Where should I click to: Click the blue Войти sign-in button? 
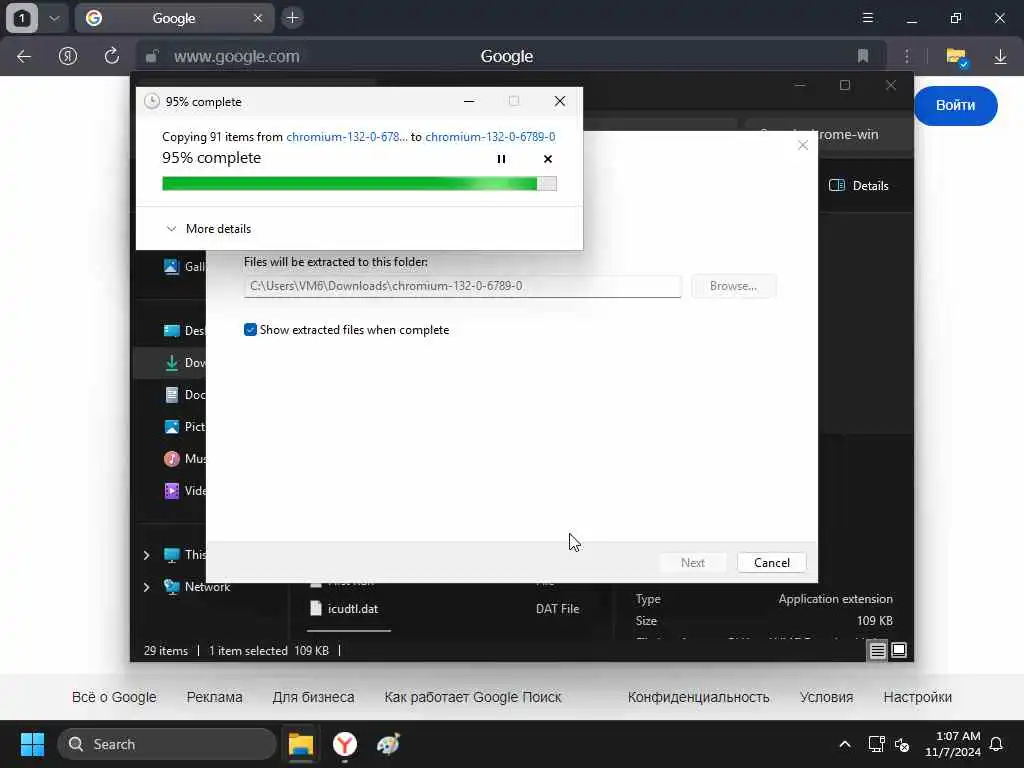point(955,105)
